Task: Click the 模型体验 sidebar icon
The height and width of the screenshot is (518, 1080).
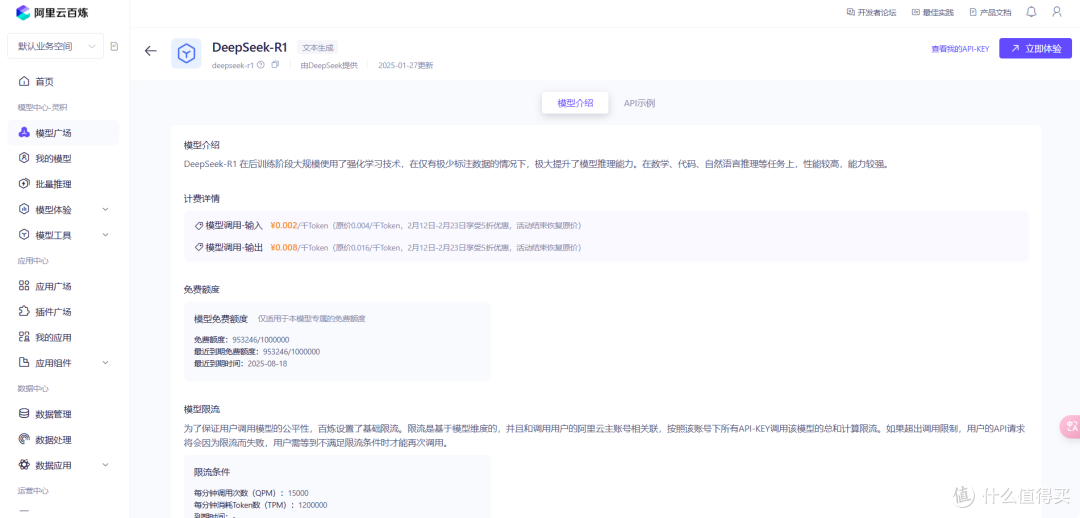Action: (x=24, y=209)
